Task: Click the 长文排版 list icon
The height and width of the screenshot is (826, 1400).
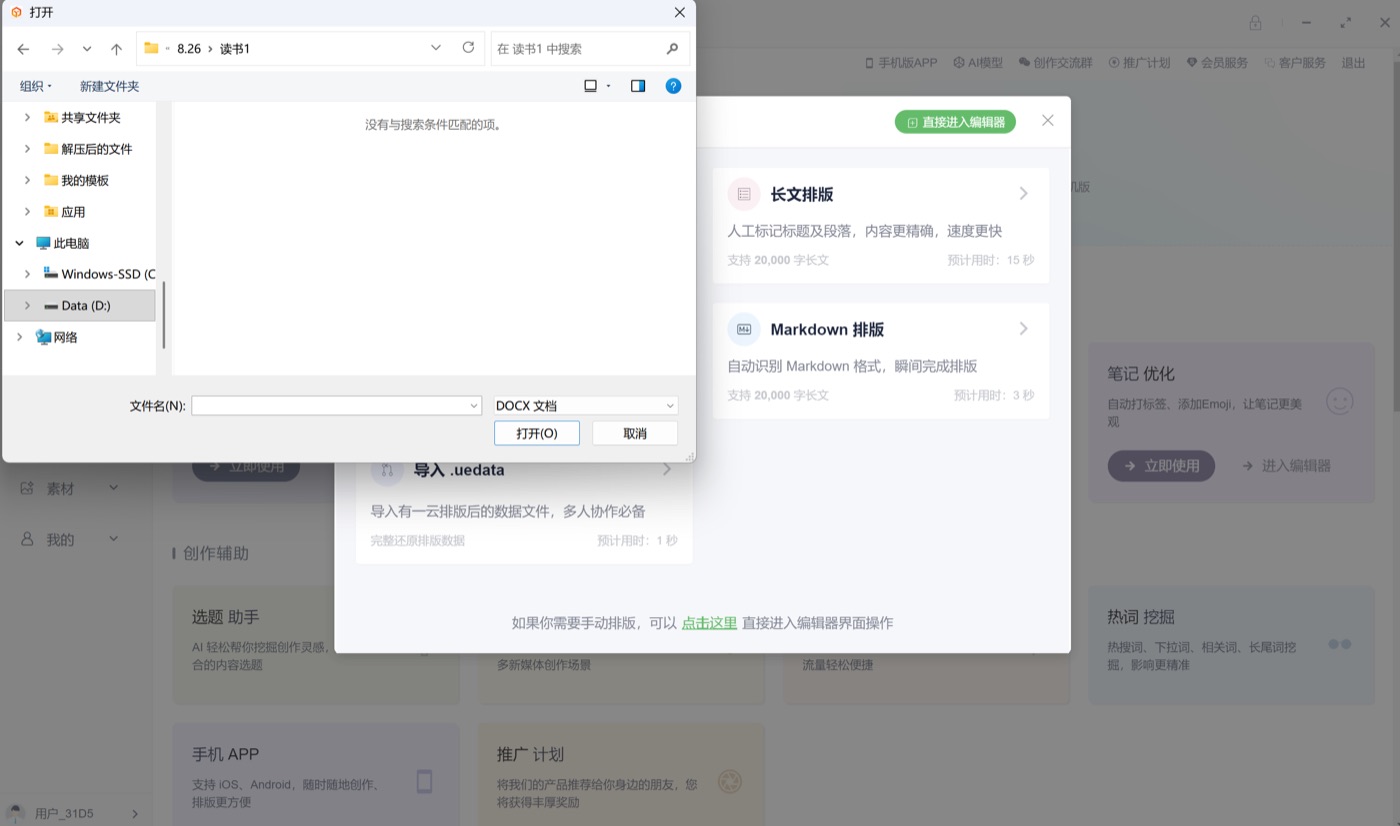Action: coord(743,194)
